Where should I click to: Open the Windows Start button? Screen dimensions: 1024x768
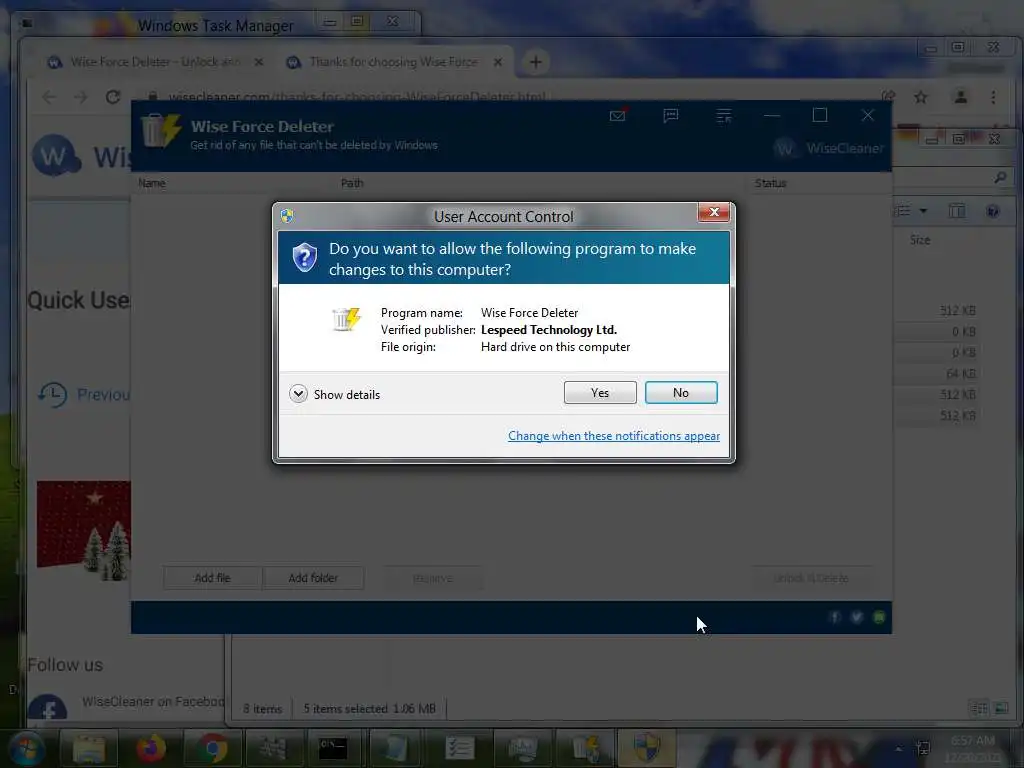27,748
